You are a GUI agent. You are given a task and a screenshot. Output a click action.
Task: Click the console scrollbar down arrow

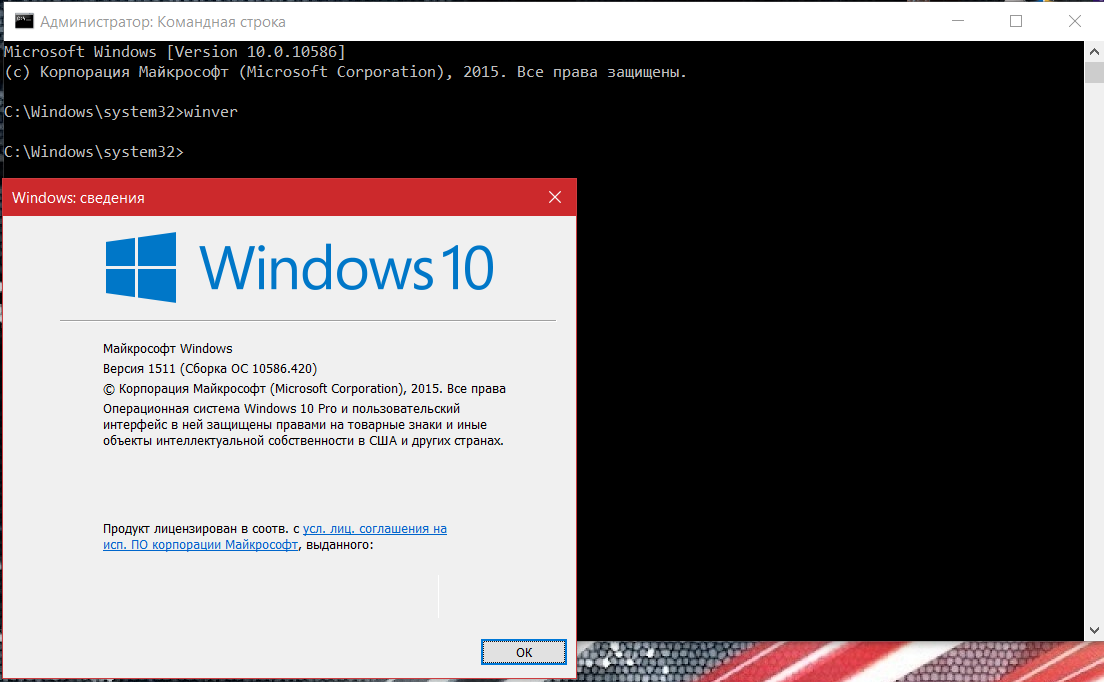[1094, 631]
